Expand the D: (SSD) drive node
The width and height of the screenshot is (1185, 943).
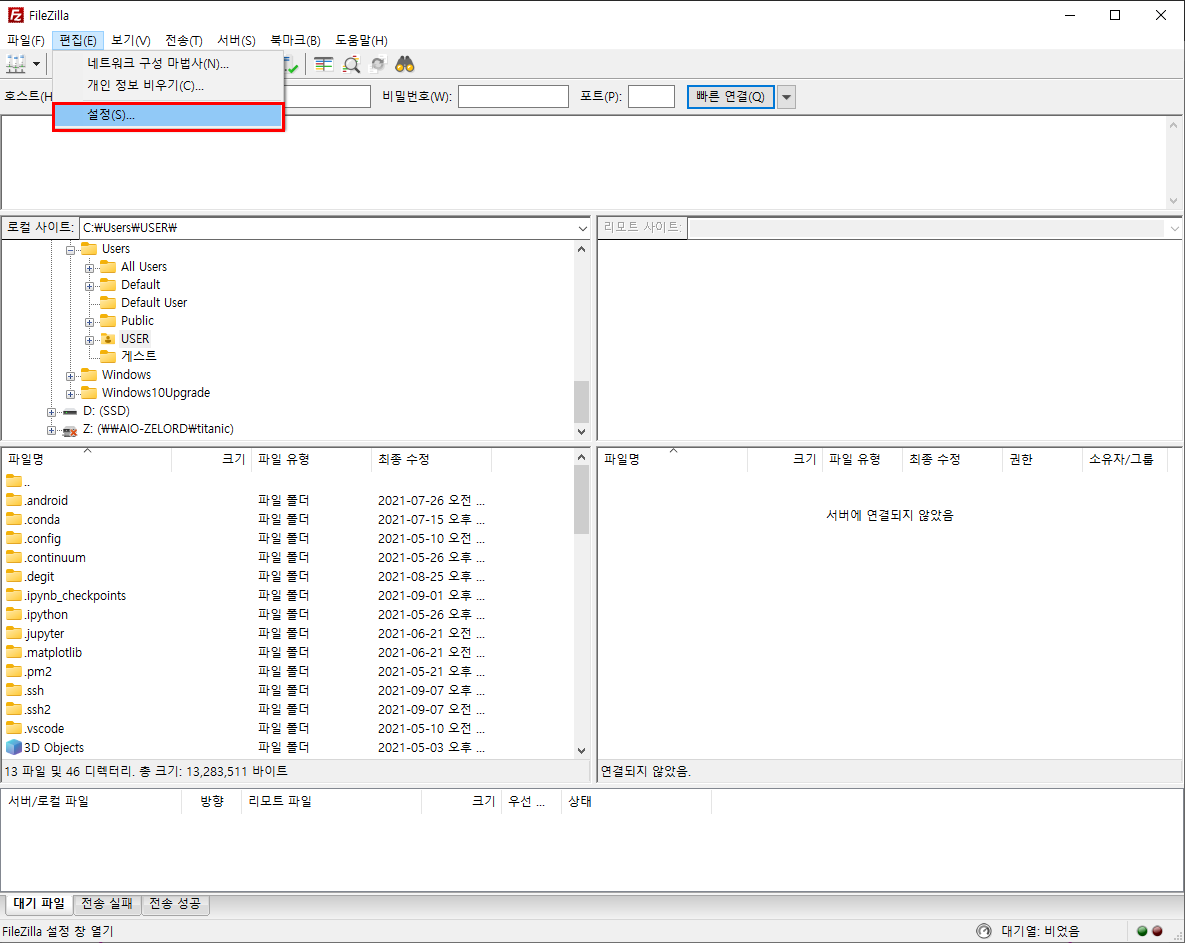51,412
